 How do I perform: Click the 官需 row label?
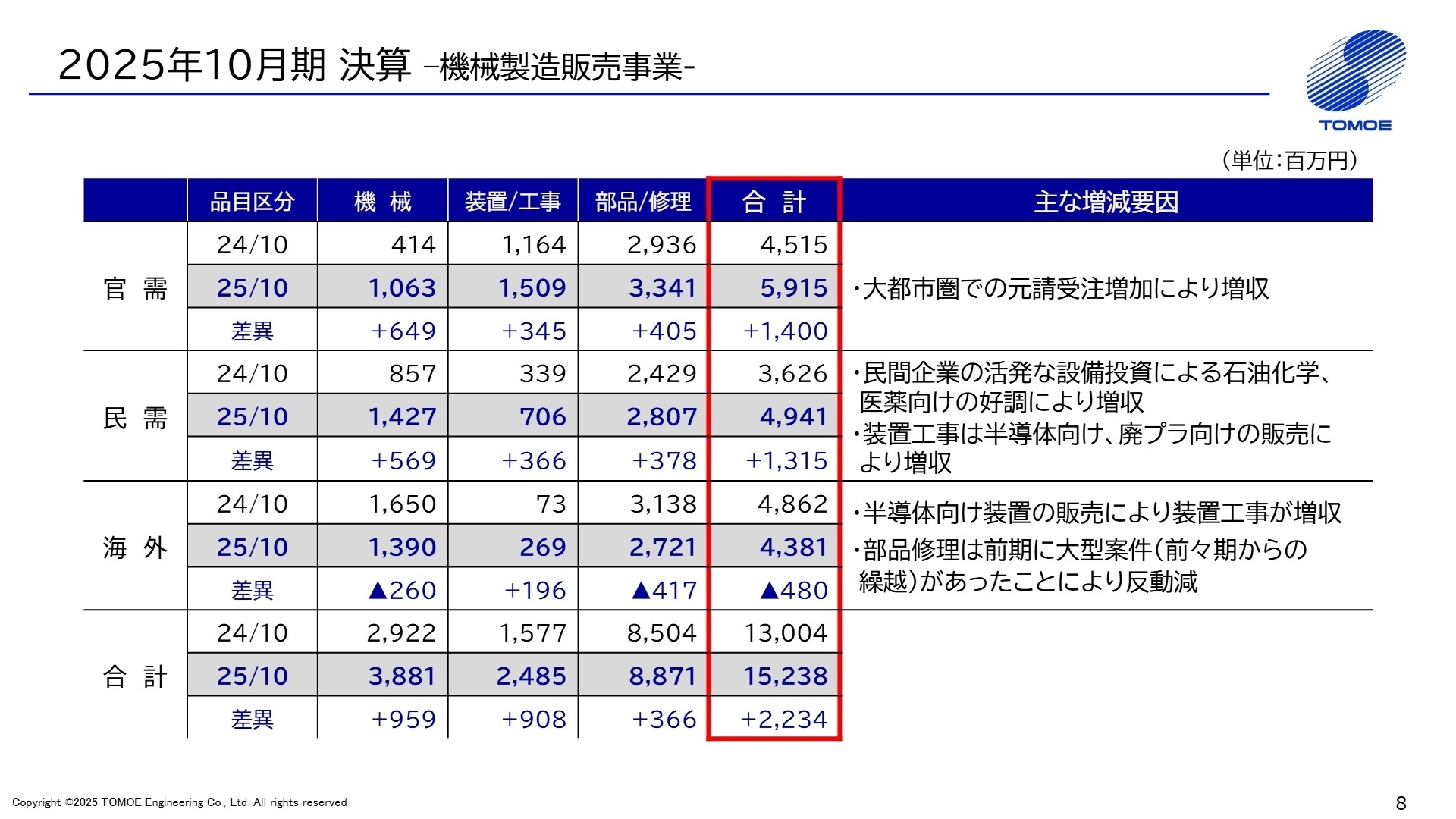click(x=135, y=287)
